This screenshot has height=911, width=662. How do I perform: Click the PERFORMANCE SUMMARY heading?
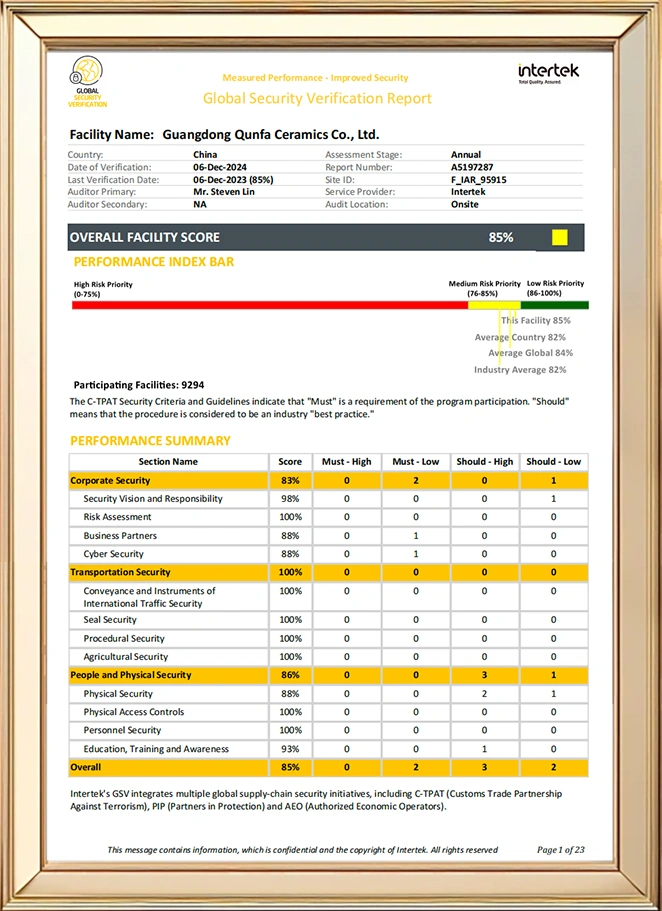tap(150, 440)
